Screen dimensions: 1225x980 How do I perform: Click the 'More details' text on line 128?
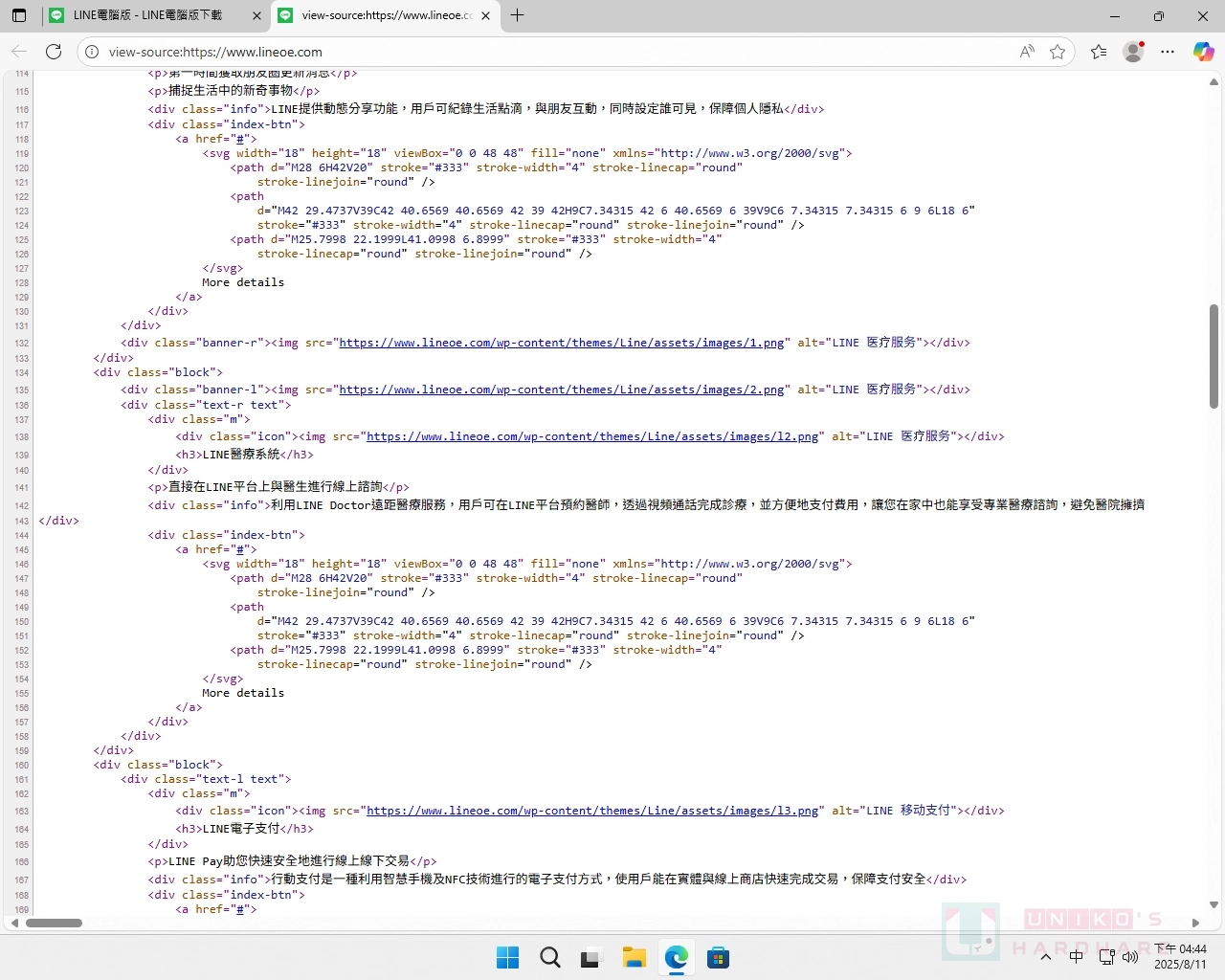coord(243,282)
